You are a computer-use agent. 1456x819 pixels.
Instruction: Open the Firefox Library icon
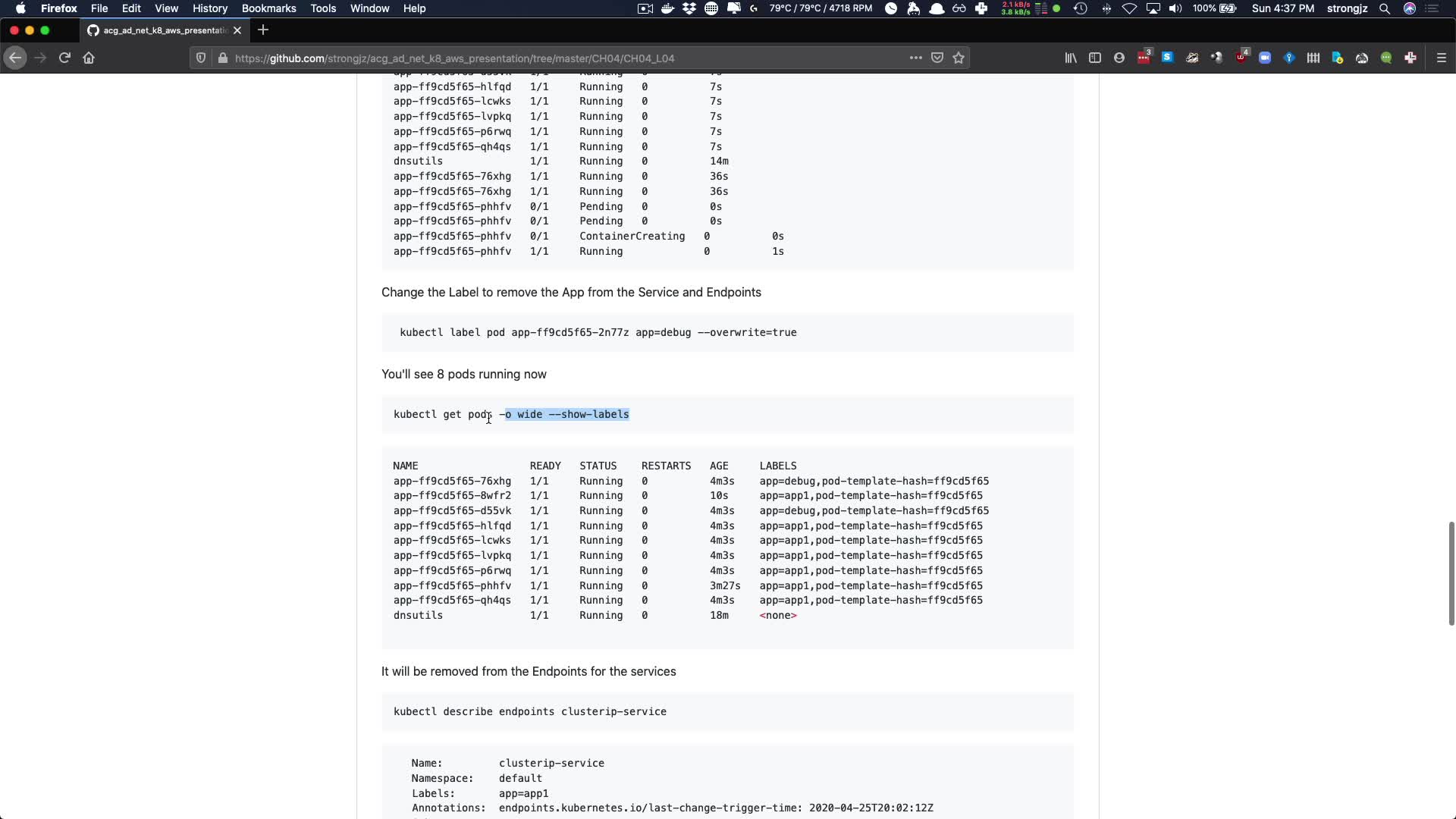(x=1071, y=58)
